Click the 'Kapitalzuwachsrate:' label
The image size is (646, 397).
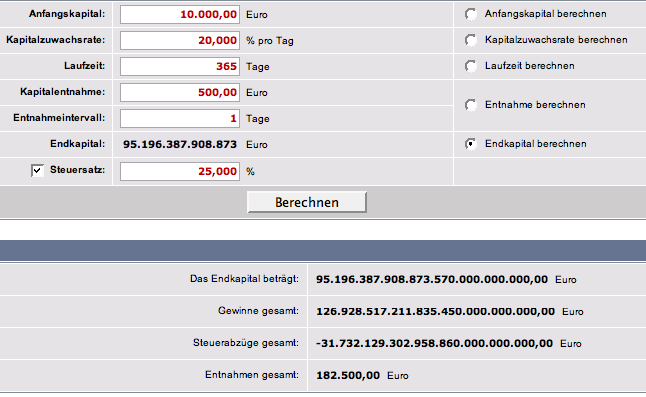pos(56,40)
